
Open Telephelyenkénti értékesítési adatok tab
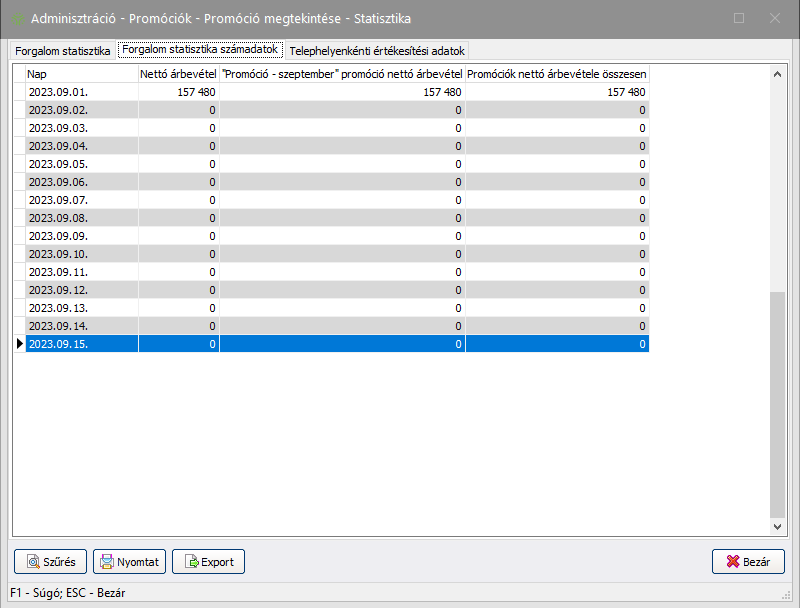click(x=377, y=50)
